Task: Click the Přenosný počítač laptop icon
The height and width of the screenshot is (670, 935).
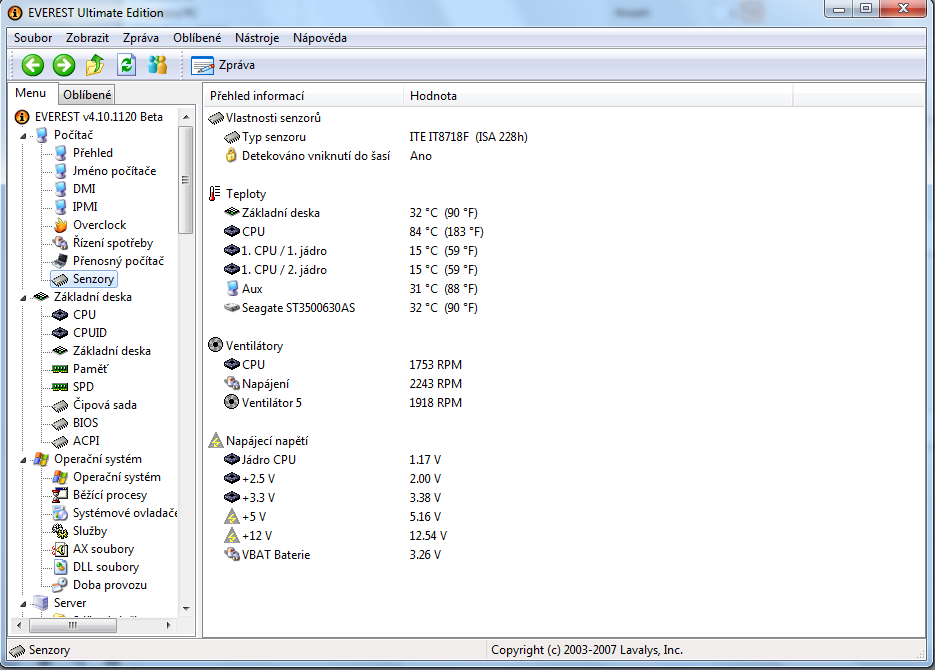Action: tap(60, 260)
